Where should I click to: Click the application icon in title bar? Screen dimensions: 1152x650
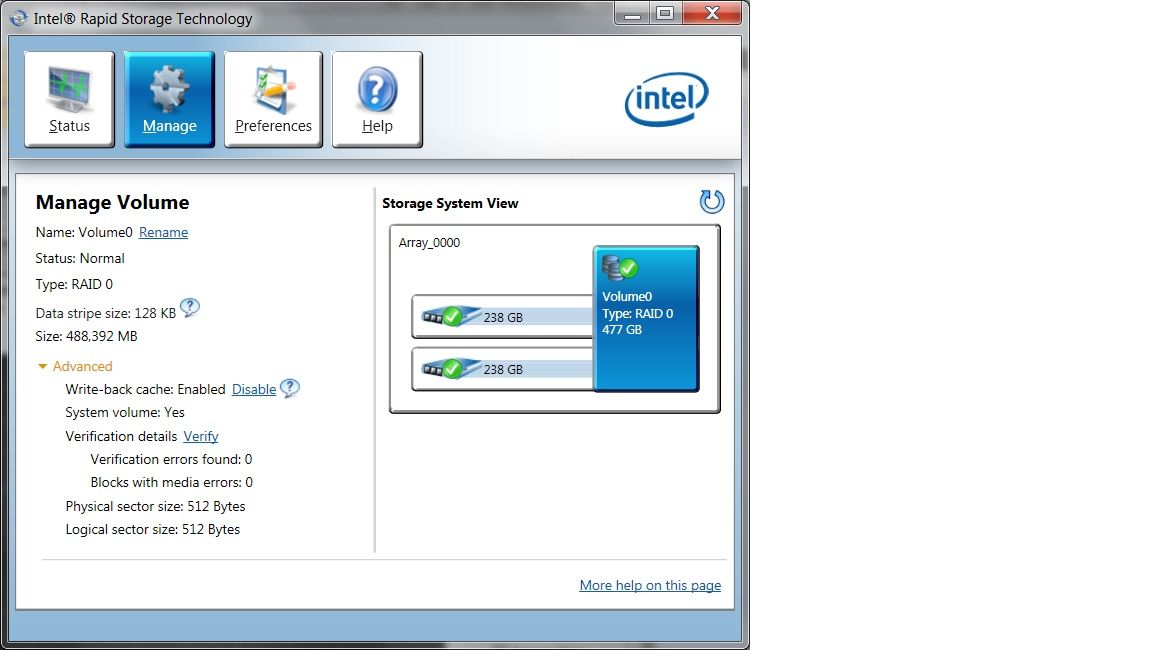click(x=18, y=18)
